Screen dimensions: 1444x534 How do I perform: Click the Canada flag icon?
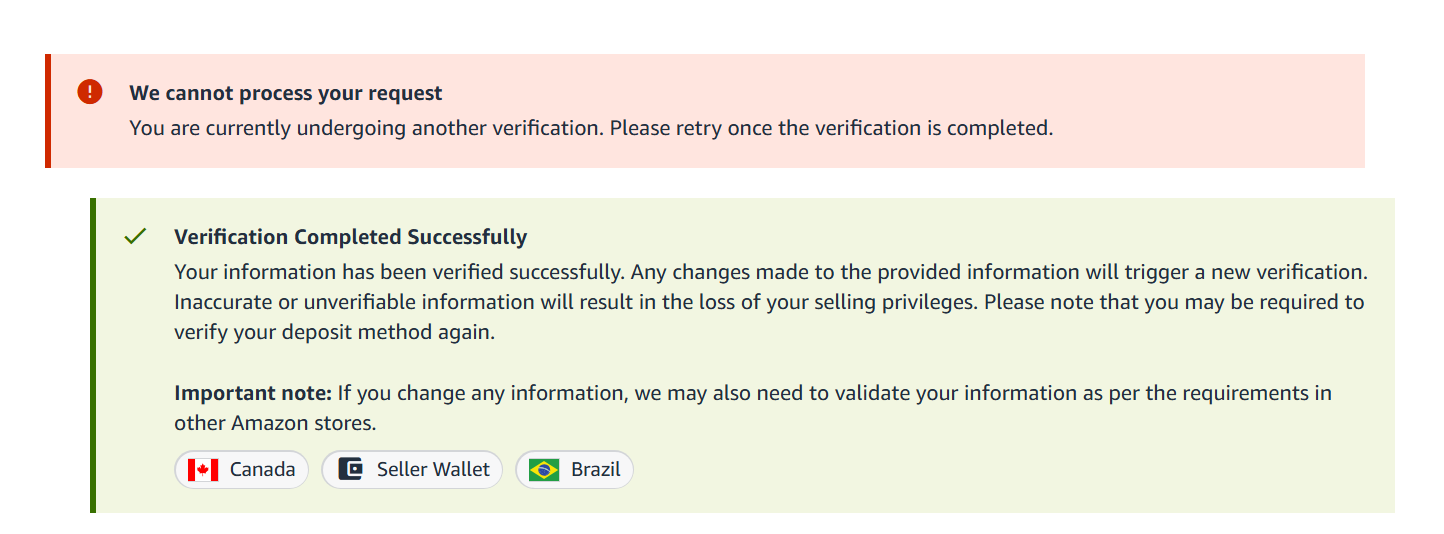pyautogui.click(x=203, y=470)
